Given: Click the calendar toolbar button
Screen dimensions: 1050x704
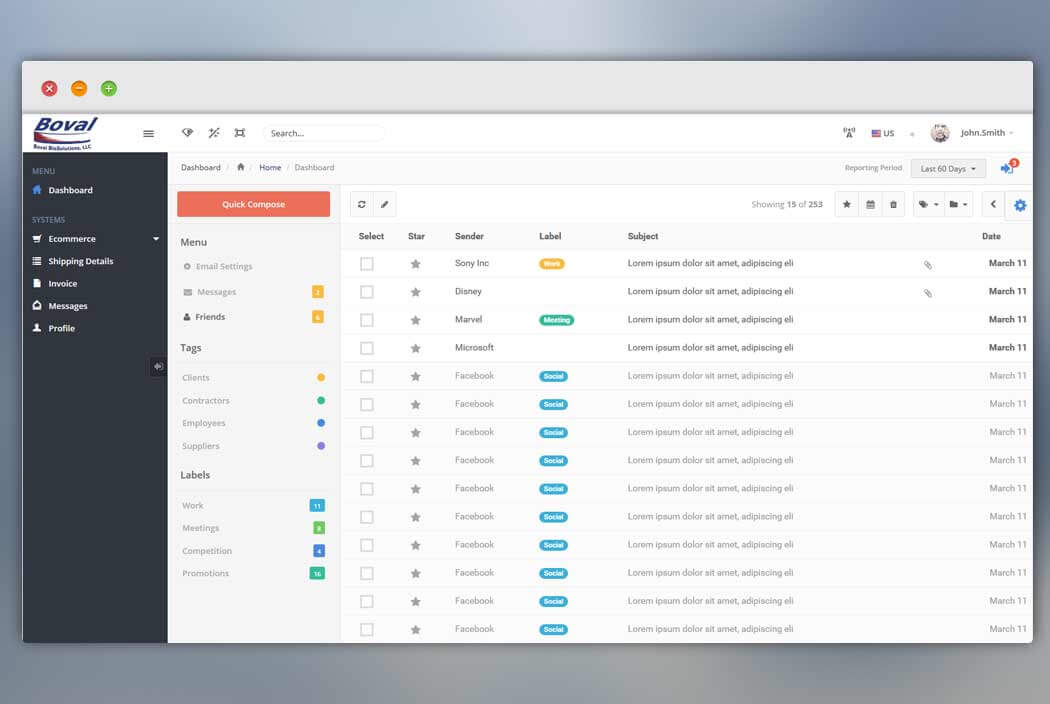Looking at the screenshot, I should pos(870,204).
